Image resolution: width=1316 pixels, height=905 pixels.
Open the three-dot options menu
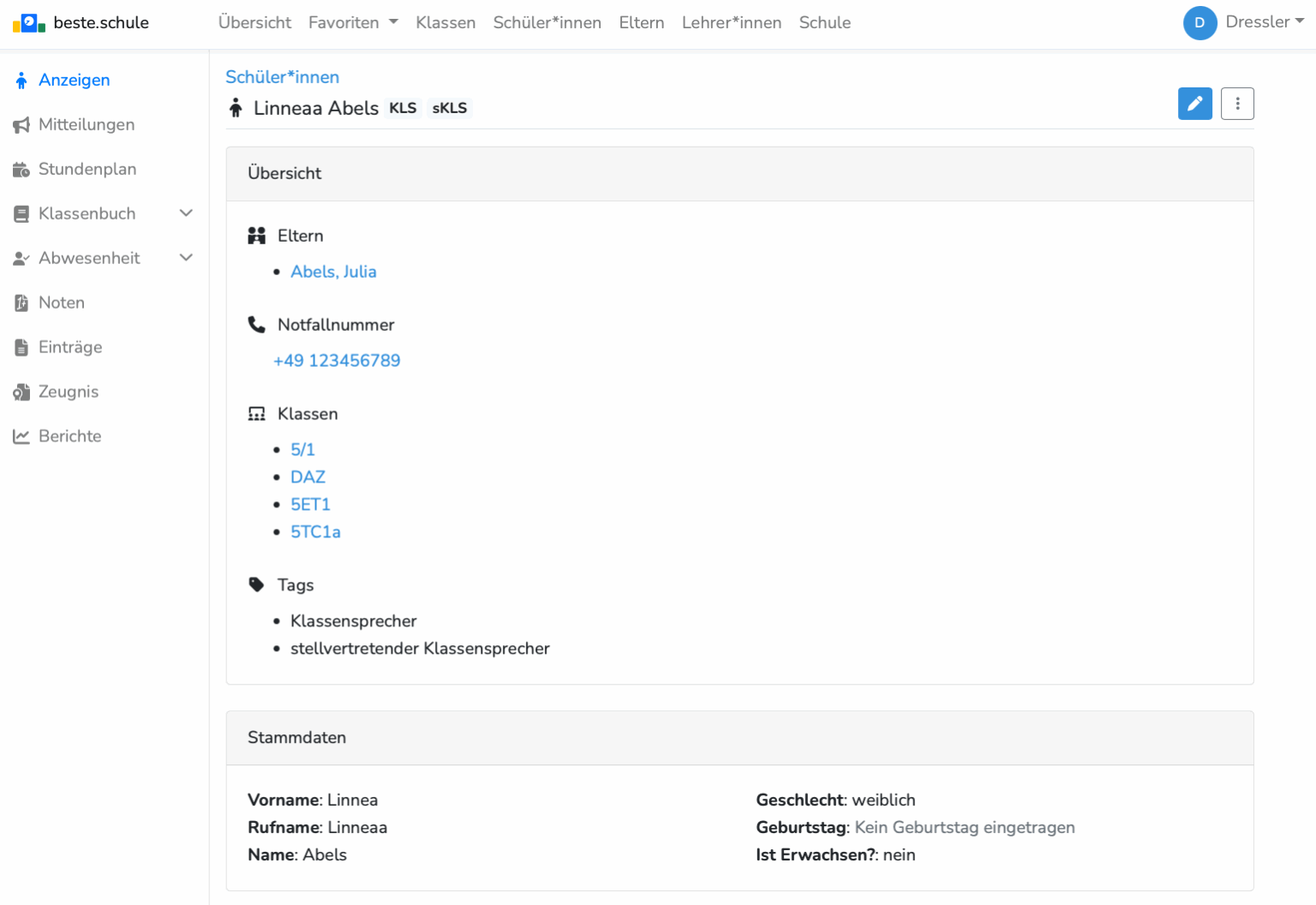tap(1237, 104)
